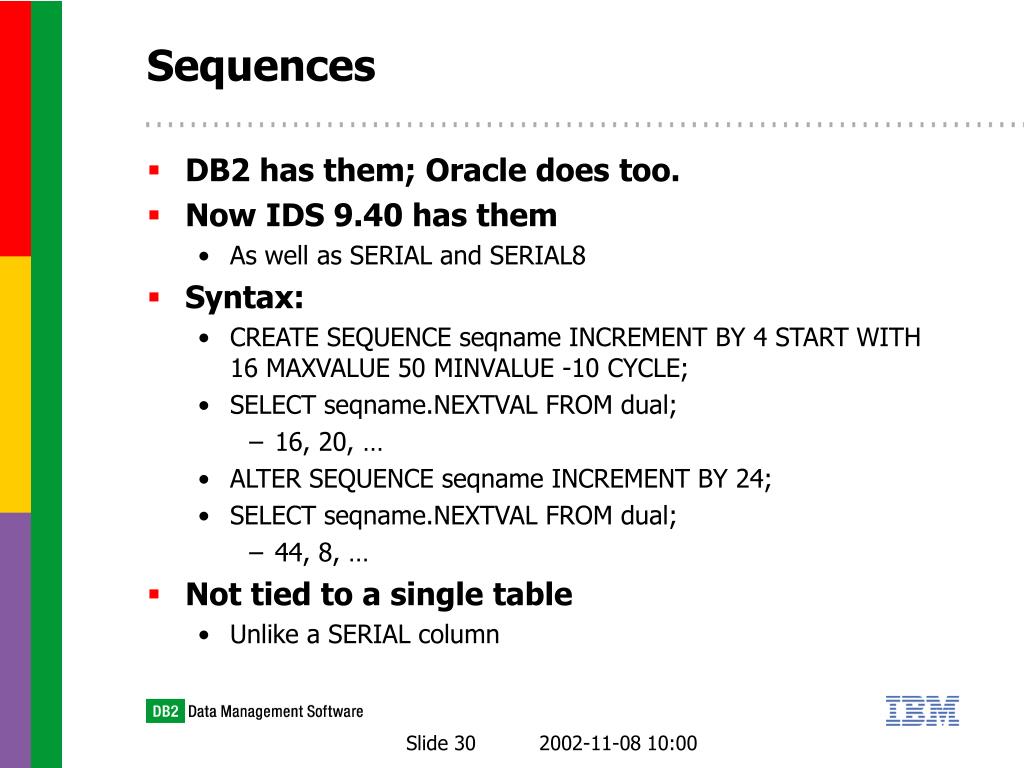Click the 2002-11-08 10:00 timestamp
The image size is (1024, 768).
tap(618, 743)
